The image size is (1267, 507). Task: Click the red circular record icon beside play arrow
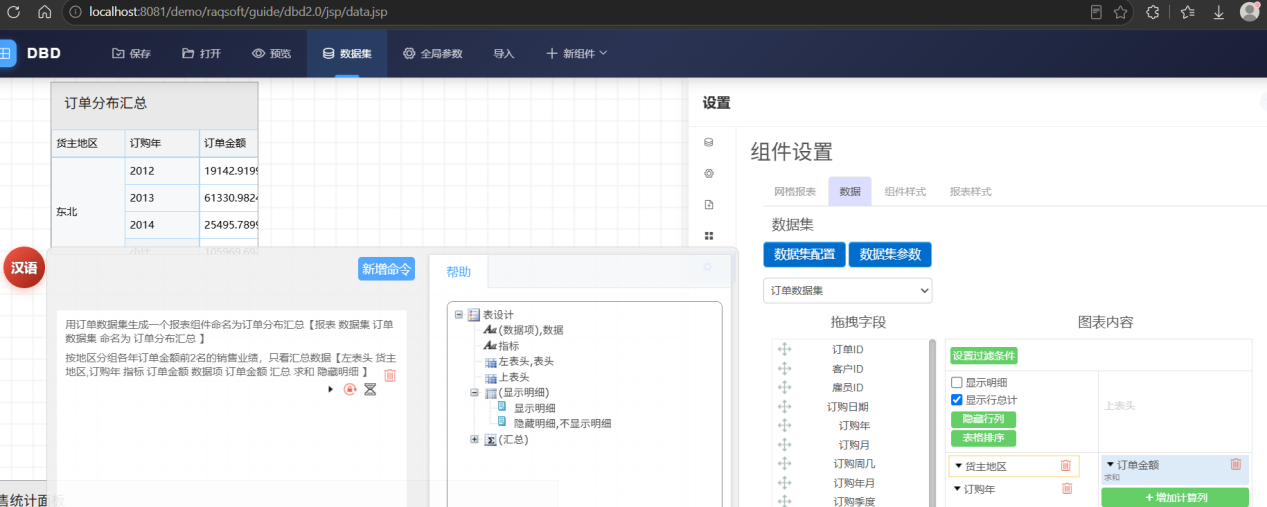coord(350,389)
